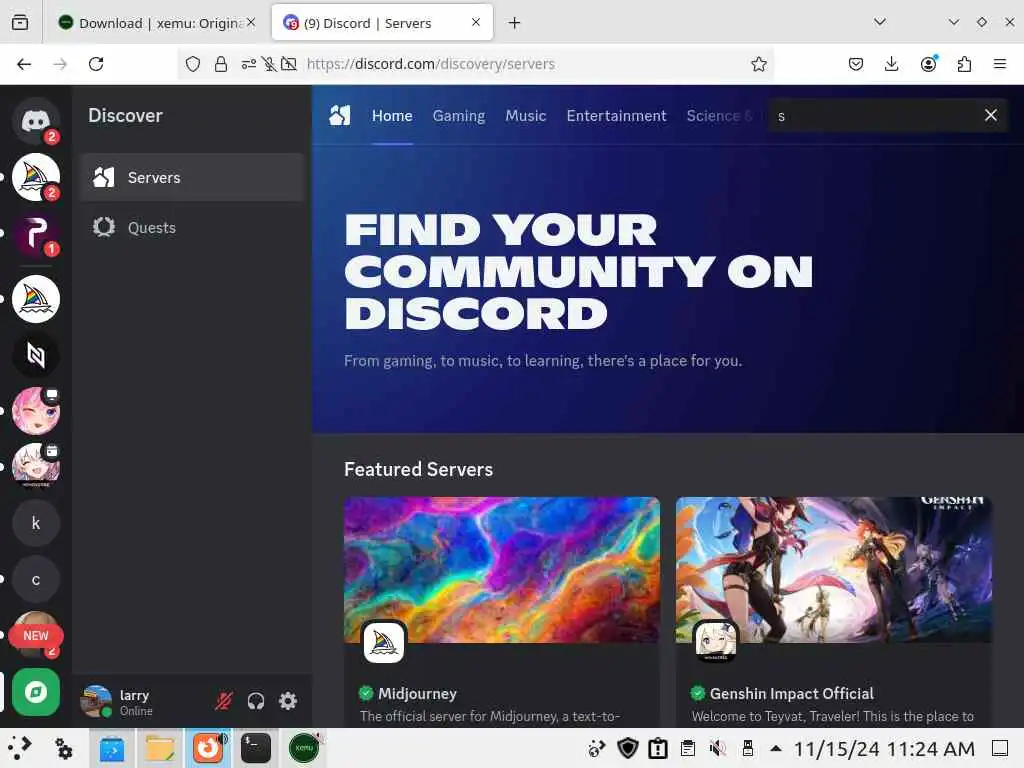Open the Pocket save icon
The width and height of the screenshot is (1024, 768).
[856, 64]
